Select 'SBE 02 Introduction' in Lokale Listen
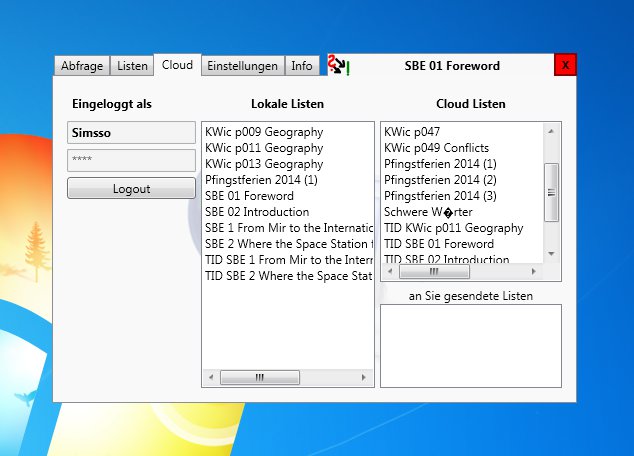This screenshot has width=634, height=456. click(x=288, y=212)
